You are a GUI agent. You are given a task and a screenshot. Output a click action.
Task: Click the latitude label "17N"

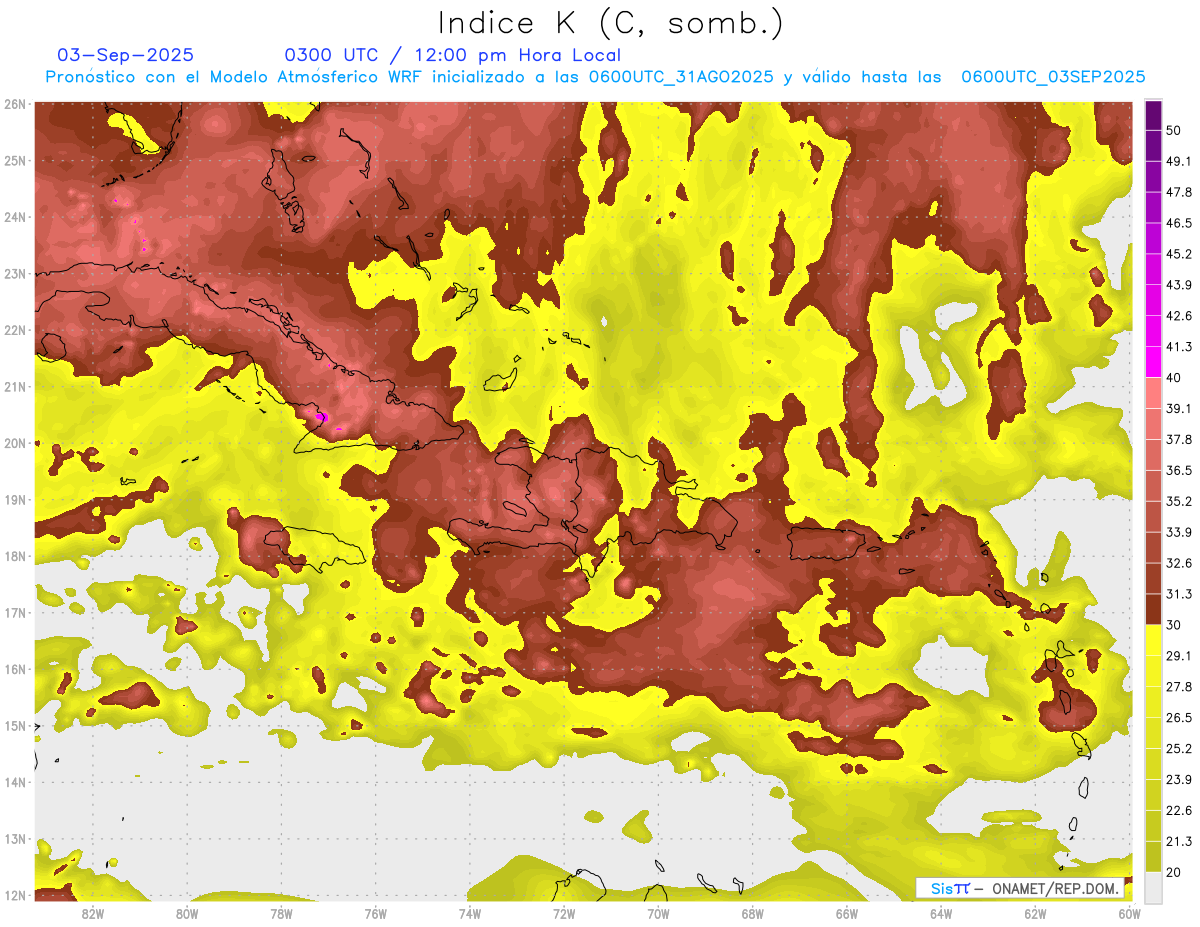[x=14, y=613]
